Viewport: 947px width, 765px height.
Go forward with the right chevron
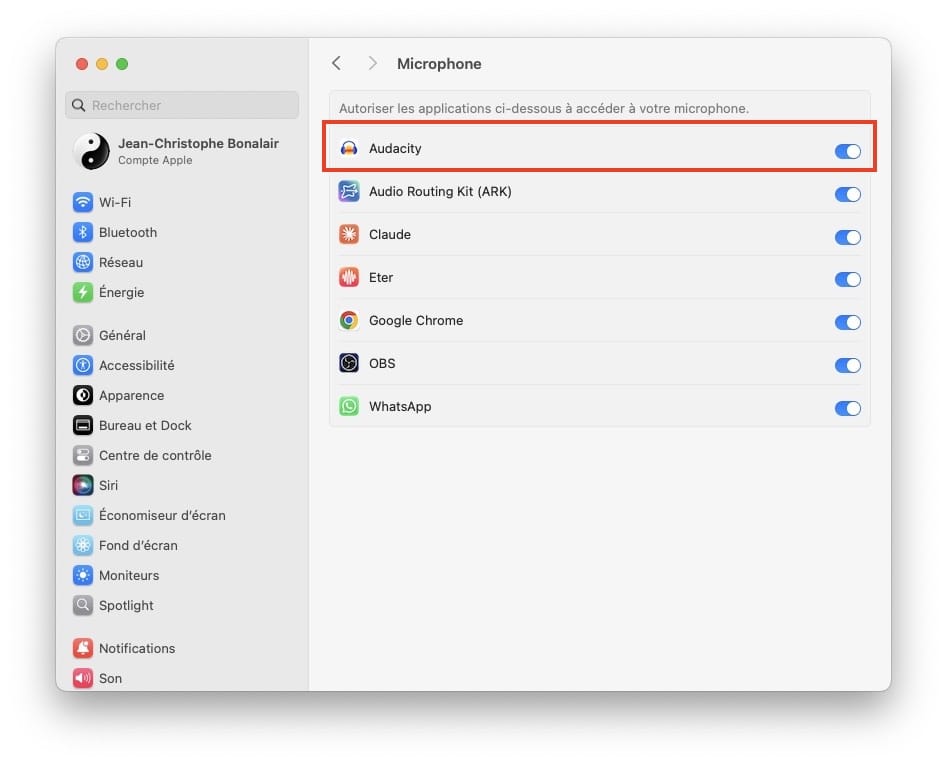(x=373, y=63)
